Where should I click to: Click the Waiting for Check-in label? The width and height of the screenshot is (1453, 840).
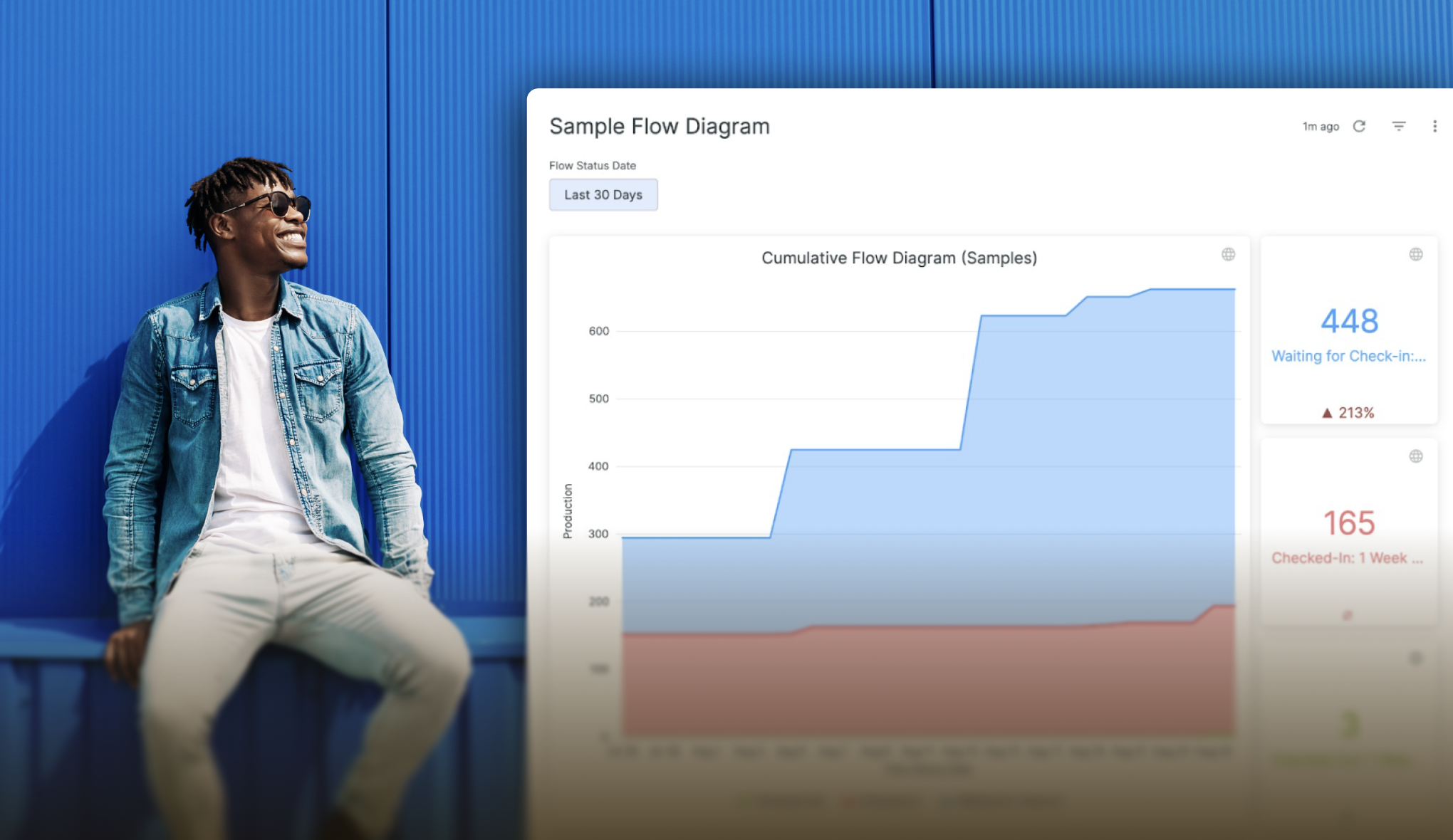point(1348,356)
